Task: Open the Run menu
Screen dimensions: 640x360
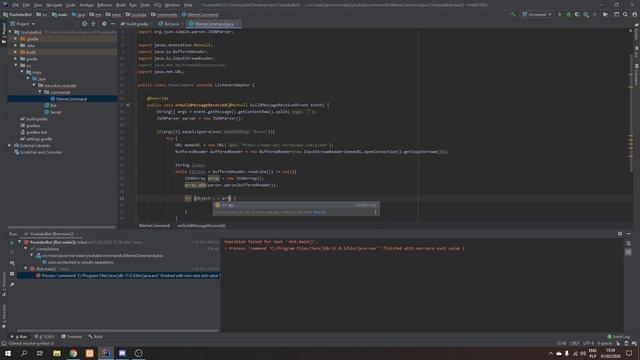Action: (x=133, y=5)
